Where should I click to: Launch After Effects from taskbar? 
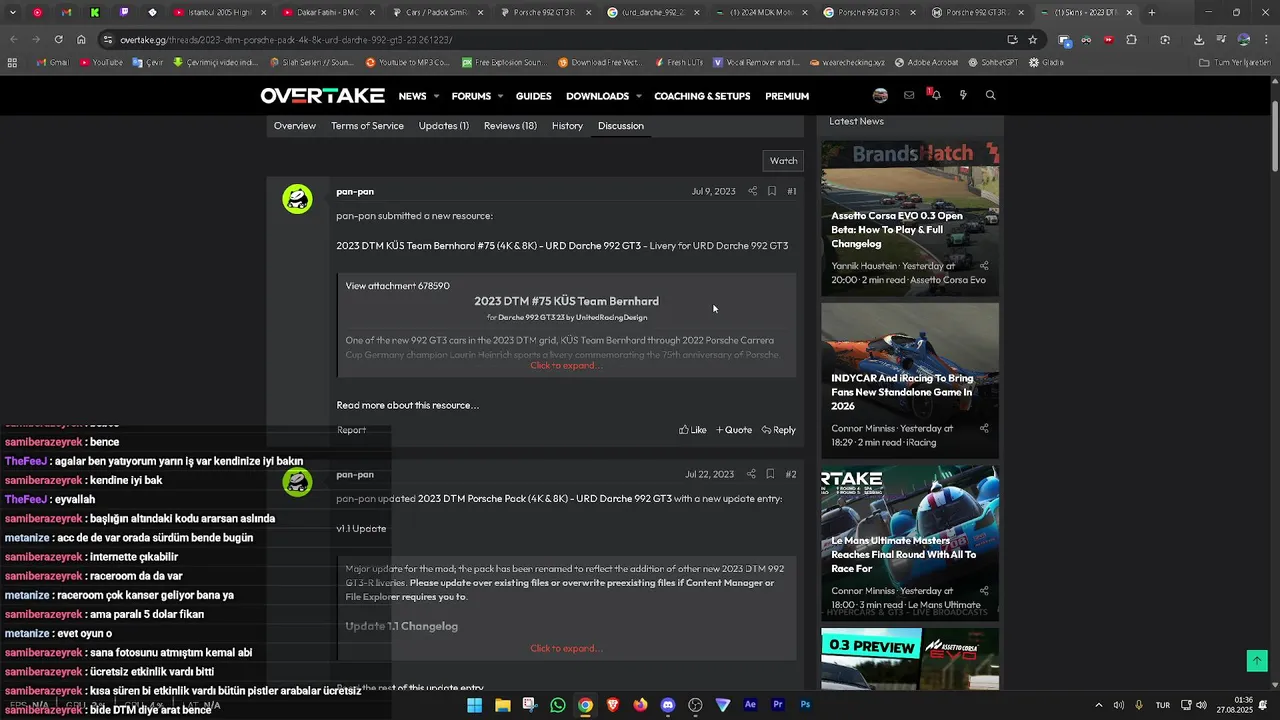click(x=750, y=705)
